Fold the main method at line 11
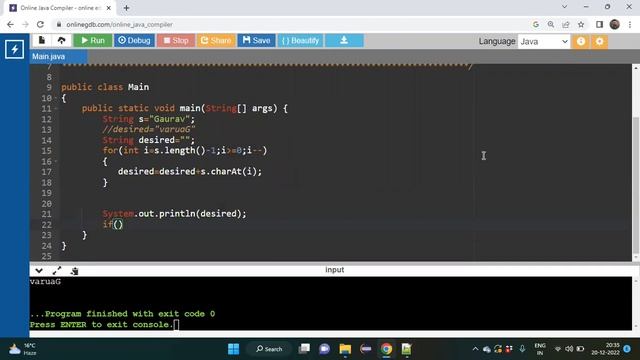Viewport: 640px width, 360px height. [56, 109]
